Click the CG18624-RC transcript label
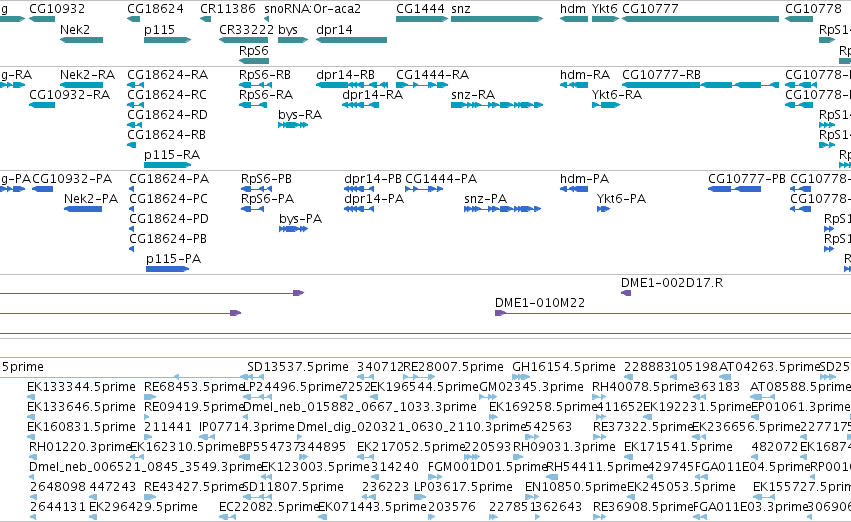 coord(167,94)
